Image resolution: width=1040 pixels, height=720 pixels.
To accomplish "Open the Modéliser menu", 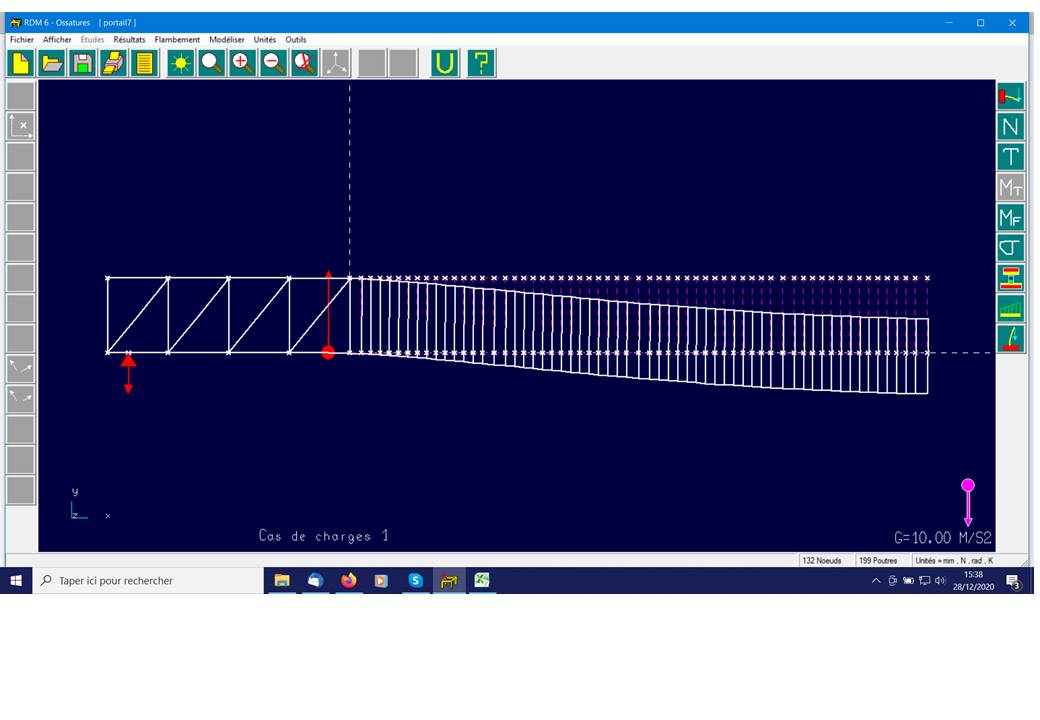I will 227,40.
